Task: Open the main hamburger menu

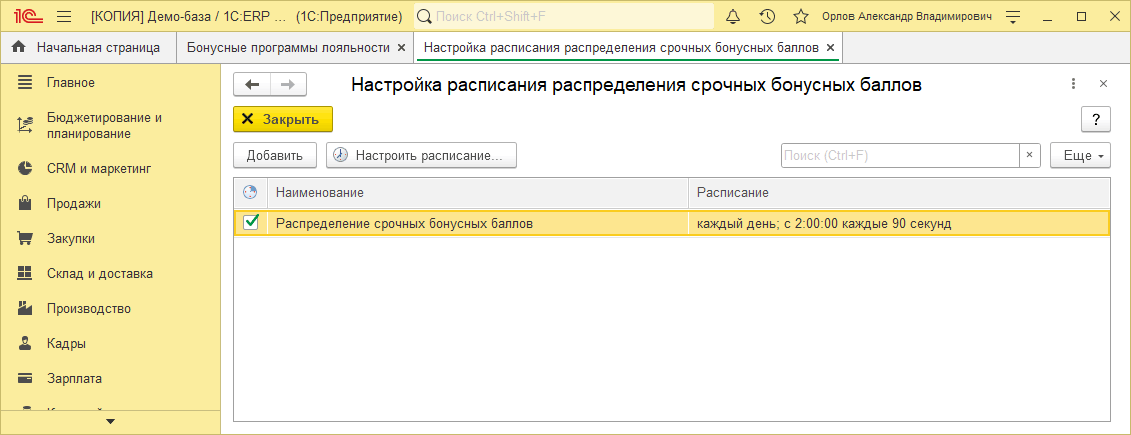Action: 64,17
